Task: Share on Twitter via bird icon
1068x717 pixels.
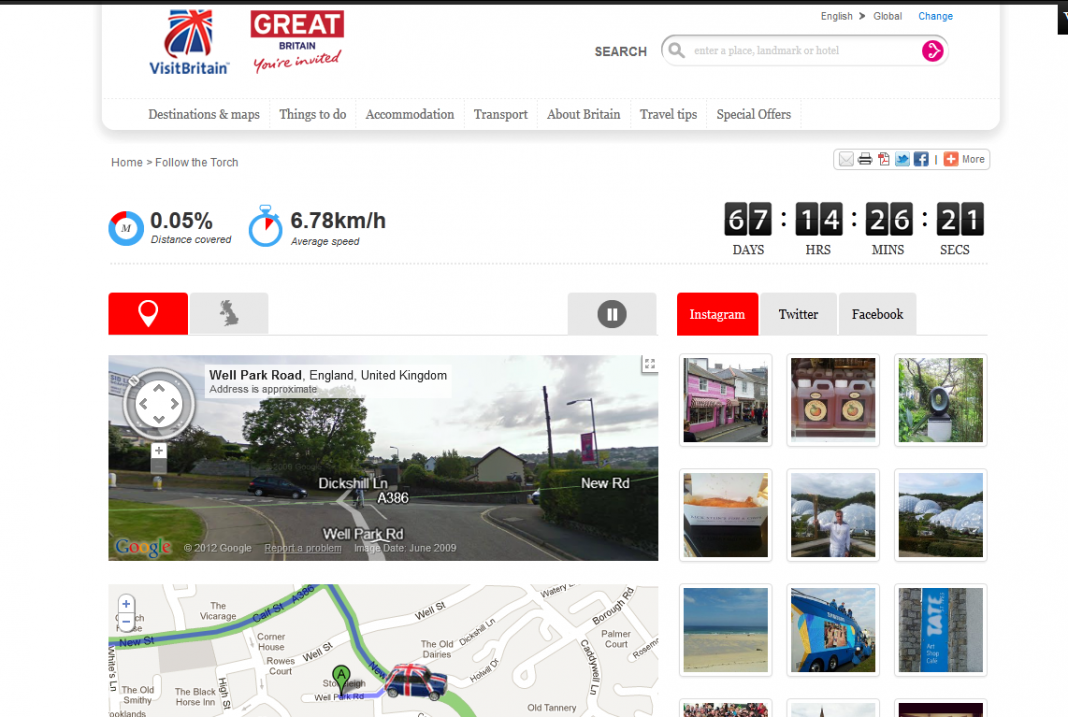Action: point(902,159)
